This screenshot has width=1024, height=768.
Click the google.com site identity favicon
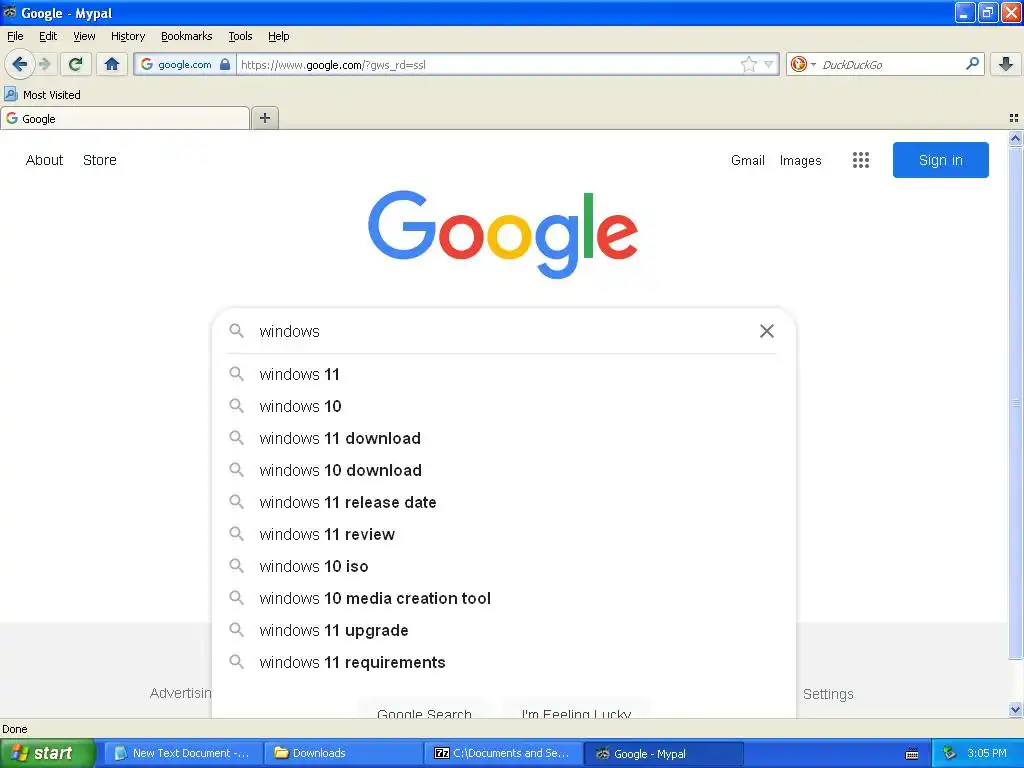tap(147, 64)
